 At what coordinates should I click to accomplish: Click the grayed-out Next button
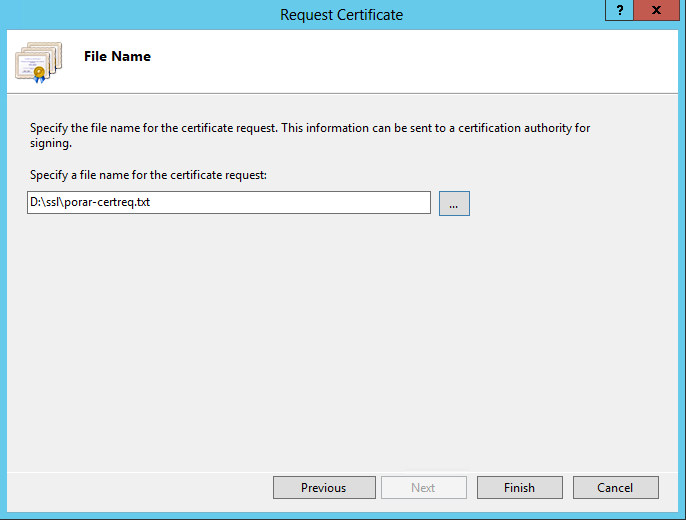click(423, 488)
